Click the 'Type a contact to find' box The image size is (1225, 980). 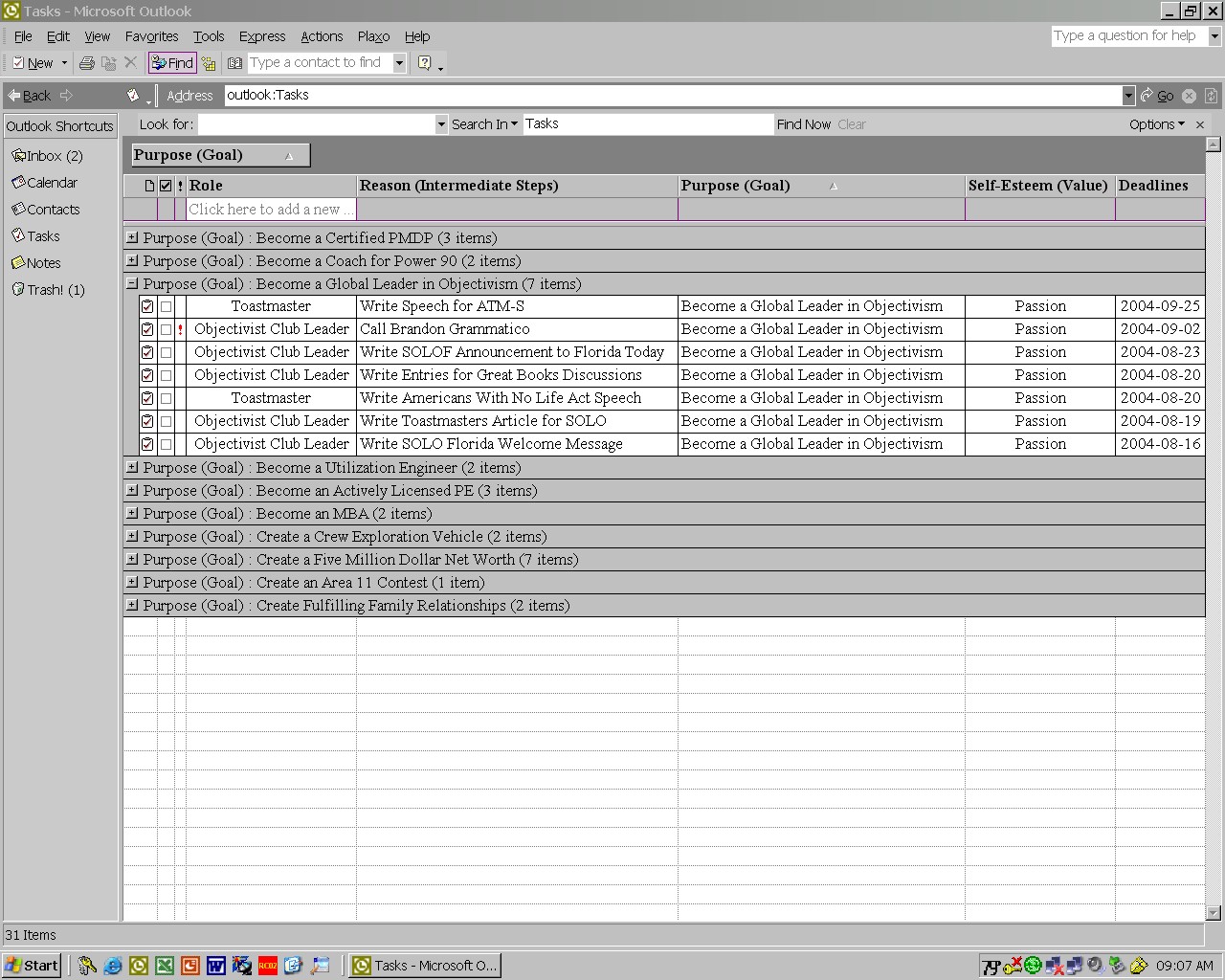(320, 63)
